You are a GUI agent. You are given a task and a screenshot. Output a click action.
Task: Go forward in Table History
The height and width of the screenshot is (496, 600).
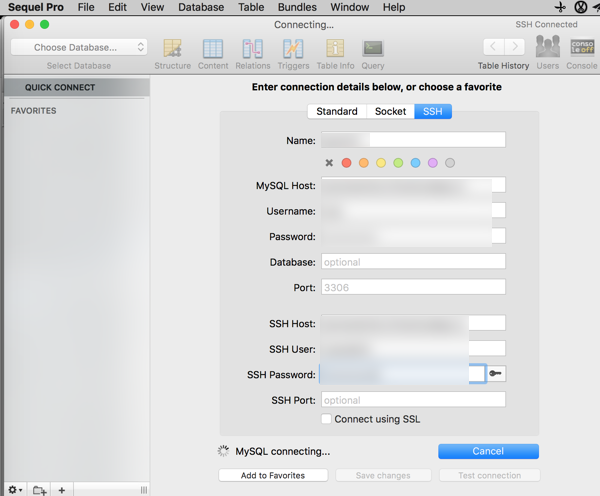click(x=515, y=47)
